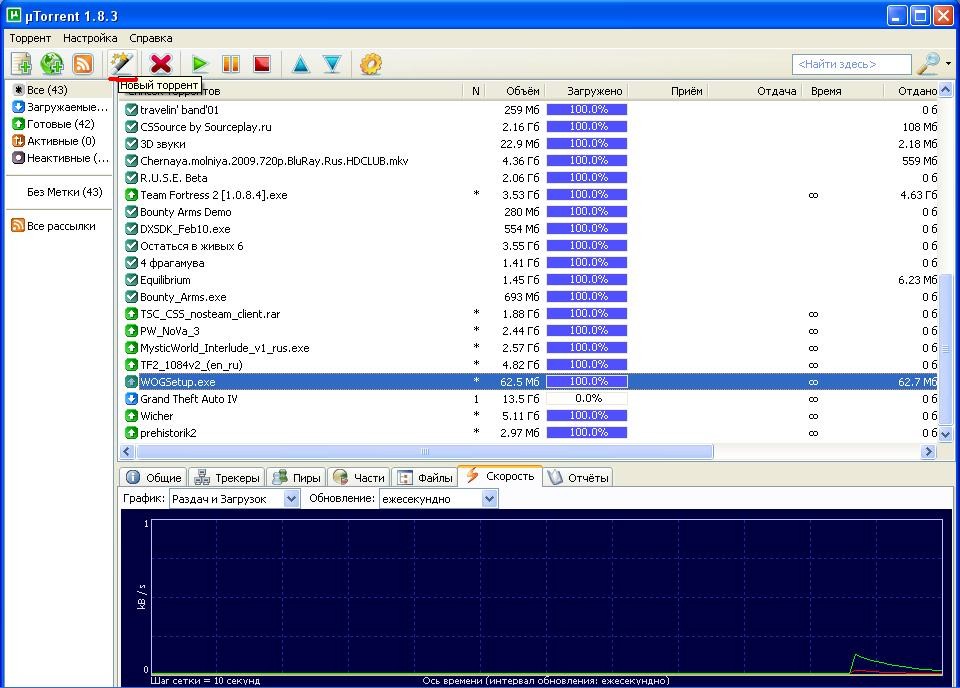
Task: Click status icon of travelin' band'01 torrent
Action: (x=131, y=110)
